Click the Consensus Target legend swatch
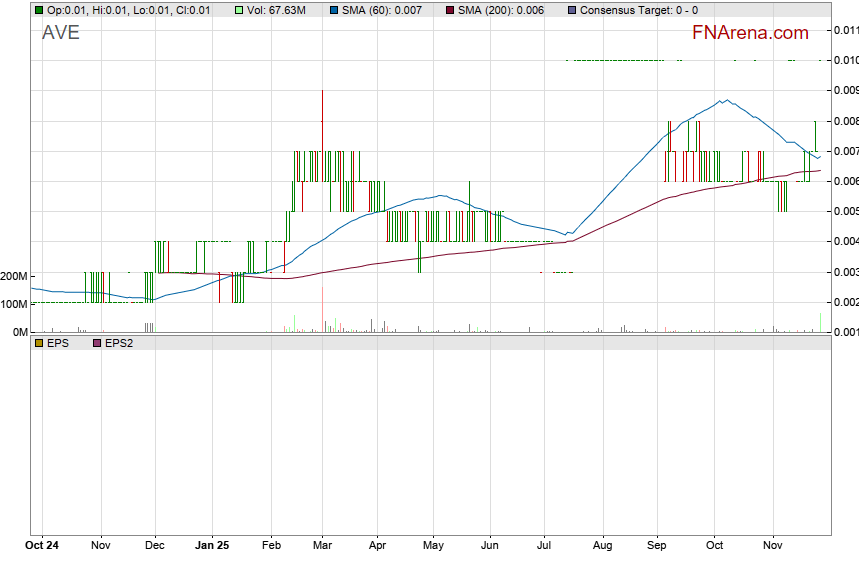The height and width of the screenshot is (566, 859). coord(571,10)
